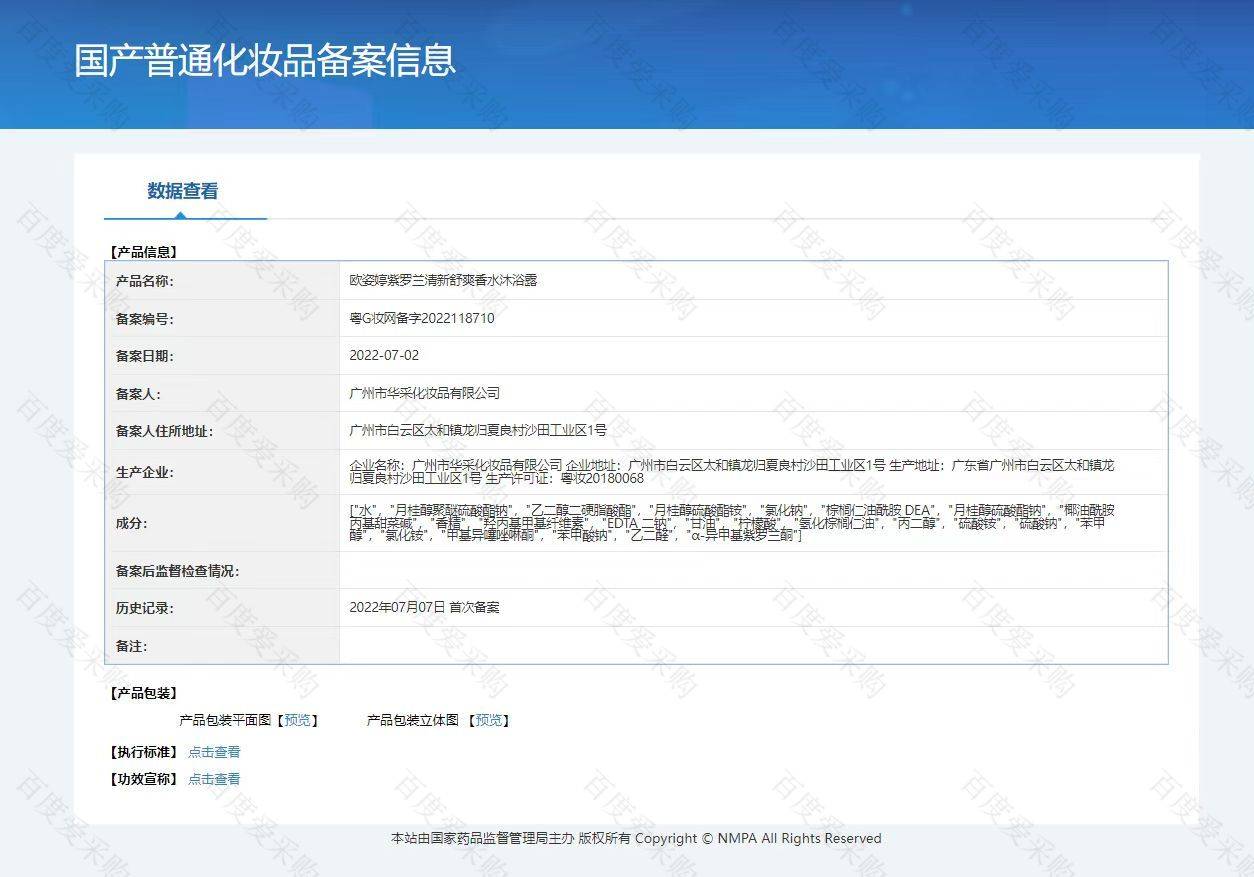The width and height of the screenshot is (1254, 877).
Task: Open 产品包装立体图 预览 link
Action: (489, 720)
